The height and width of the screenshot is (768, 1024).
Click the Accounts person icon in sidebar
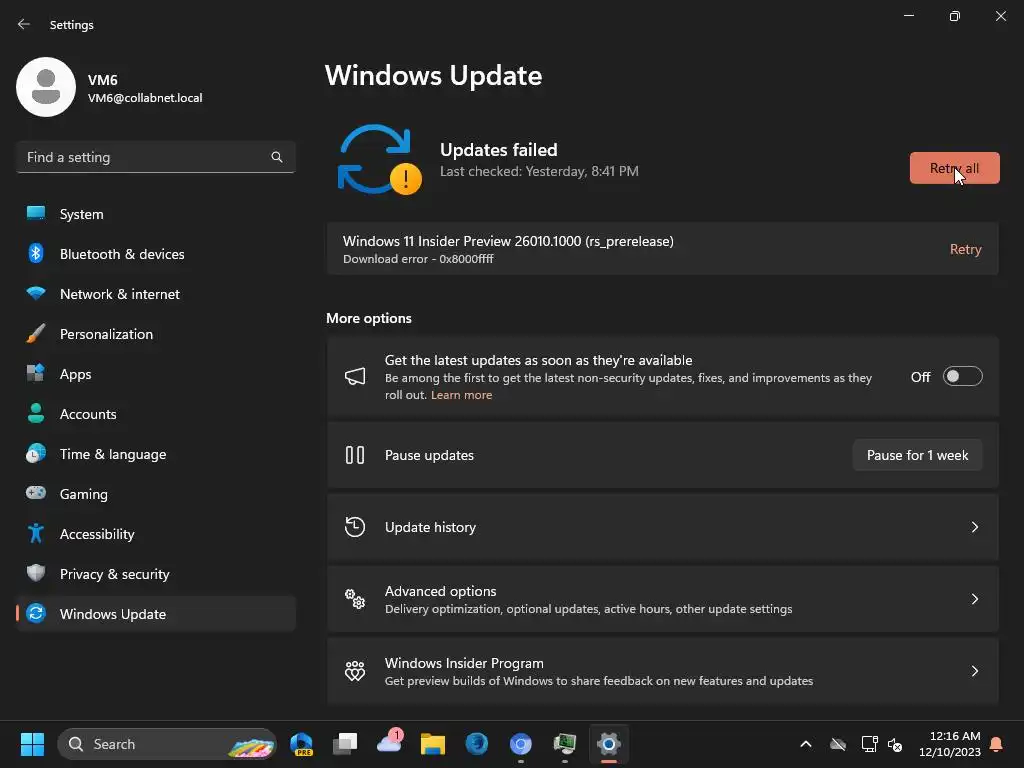(36, 413)
